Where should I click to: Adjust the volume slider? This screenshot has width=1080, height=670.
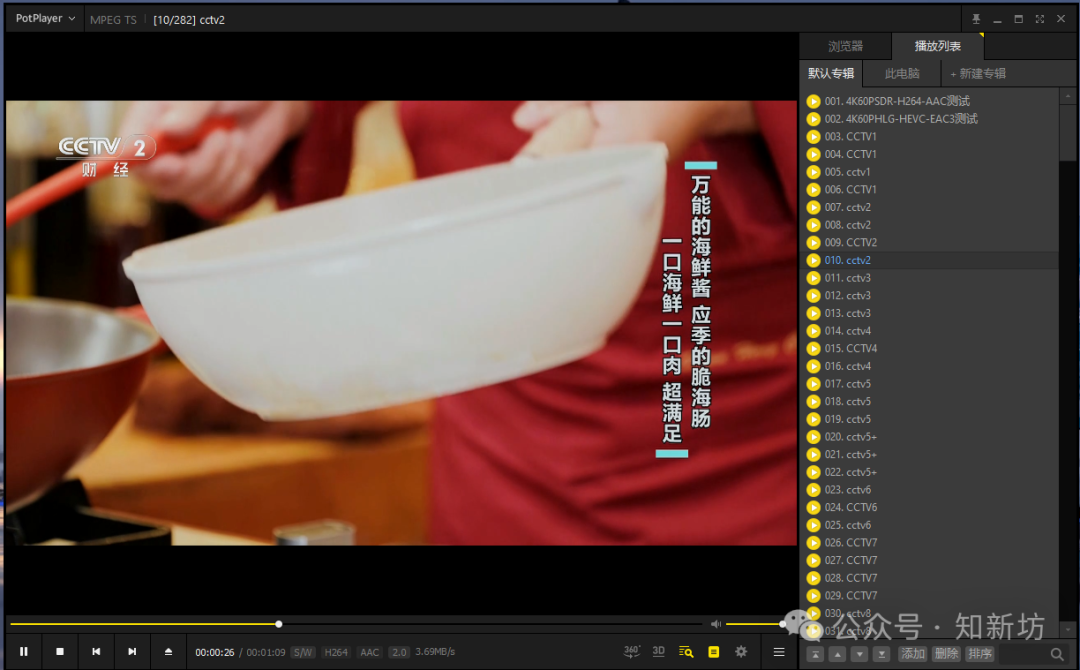754,624
